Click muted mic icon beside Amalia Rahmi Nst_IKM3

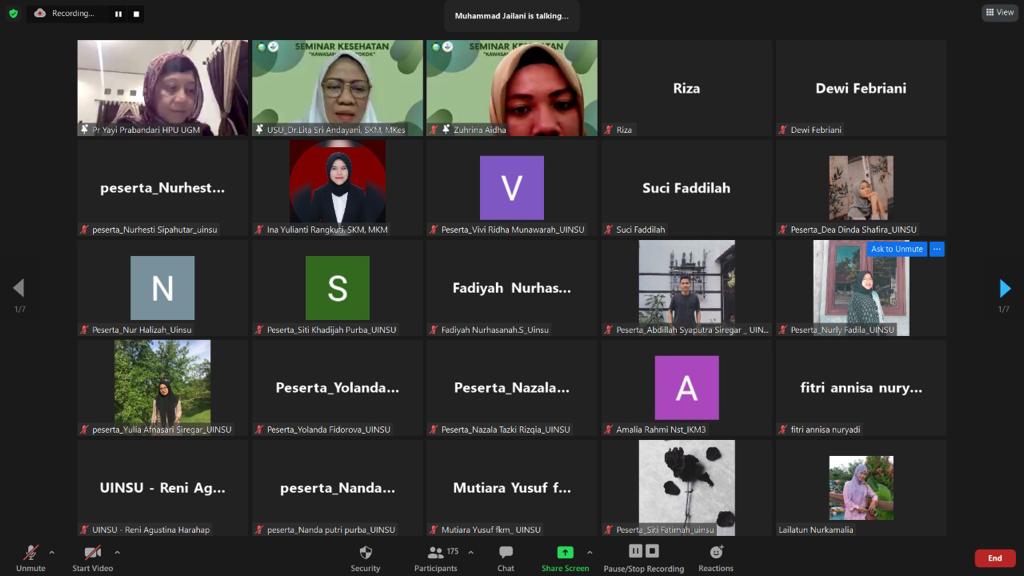pos(608,430)
